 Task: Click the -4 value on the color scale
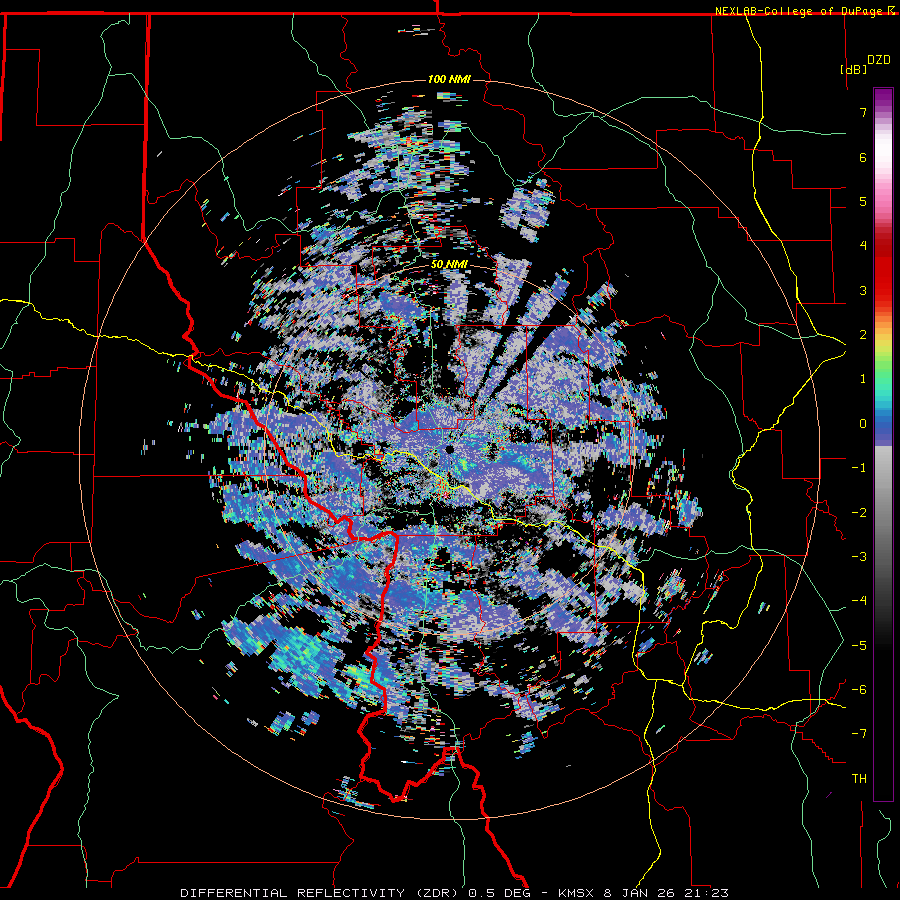859,601
